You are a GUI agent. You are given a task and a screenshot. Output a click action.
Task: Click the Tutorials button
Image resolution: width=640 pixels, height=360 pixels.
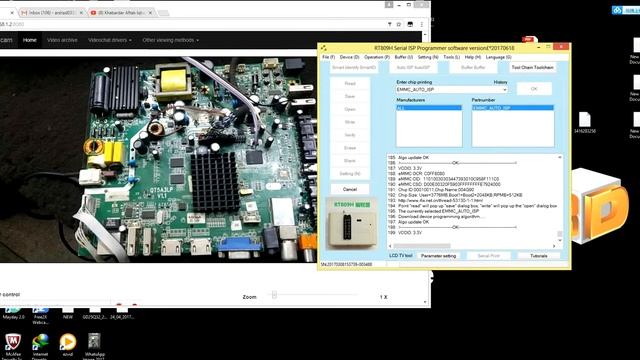(539, 256)
